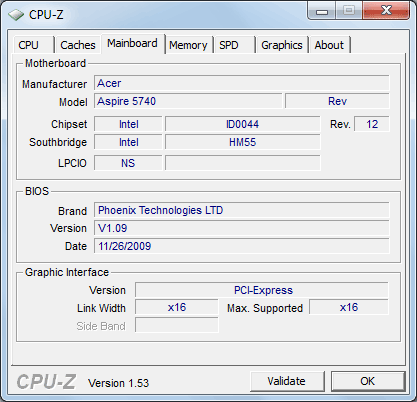The height and width of the screenshot is (402, 417).
Task: Click the Manufacturer label
Action: [x=55, y=84]
